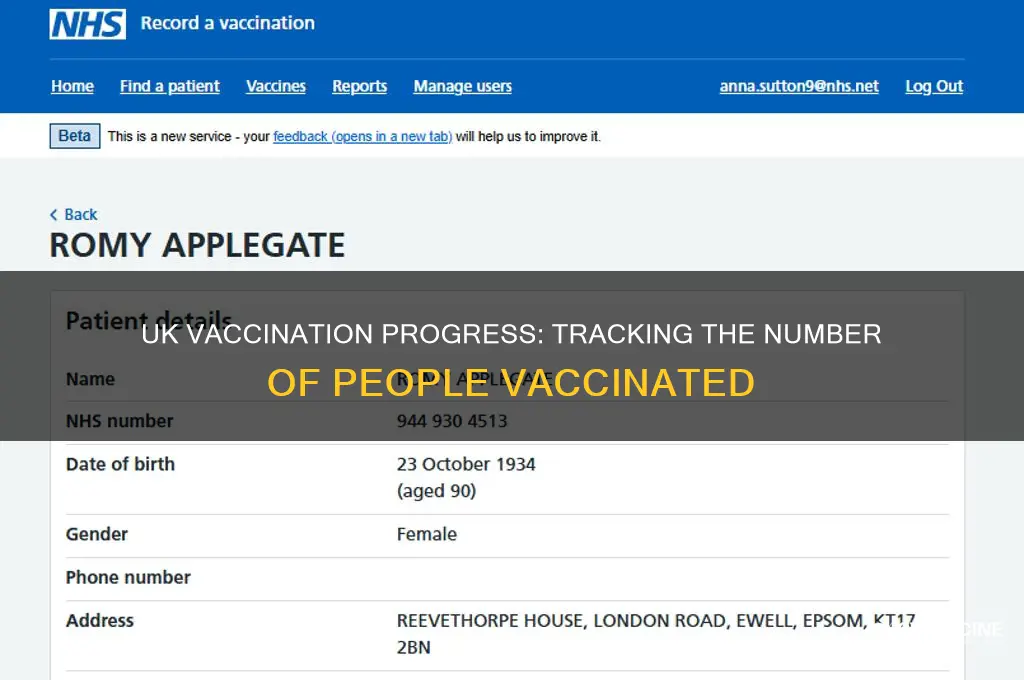Screen dimensions: 1024x680
Task: Click the NHS logo
Action: point(88,24)
